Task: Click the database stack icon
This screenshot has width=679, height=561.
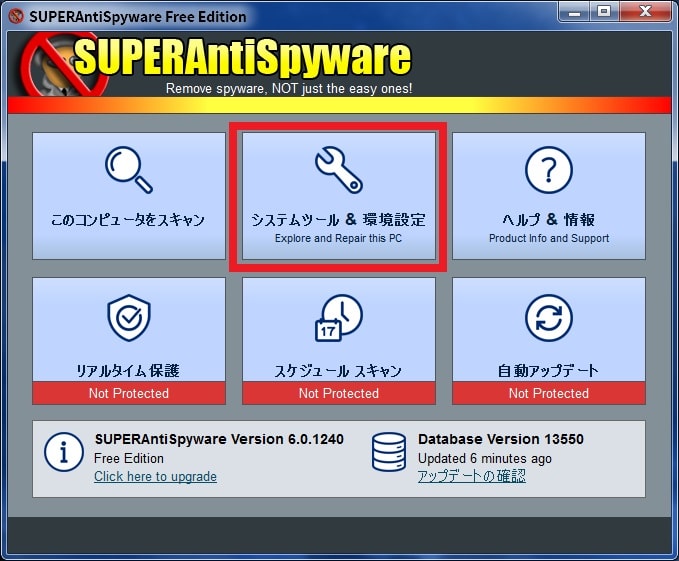Action: pyautogui.click(x=389, y=452)
